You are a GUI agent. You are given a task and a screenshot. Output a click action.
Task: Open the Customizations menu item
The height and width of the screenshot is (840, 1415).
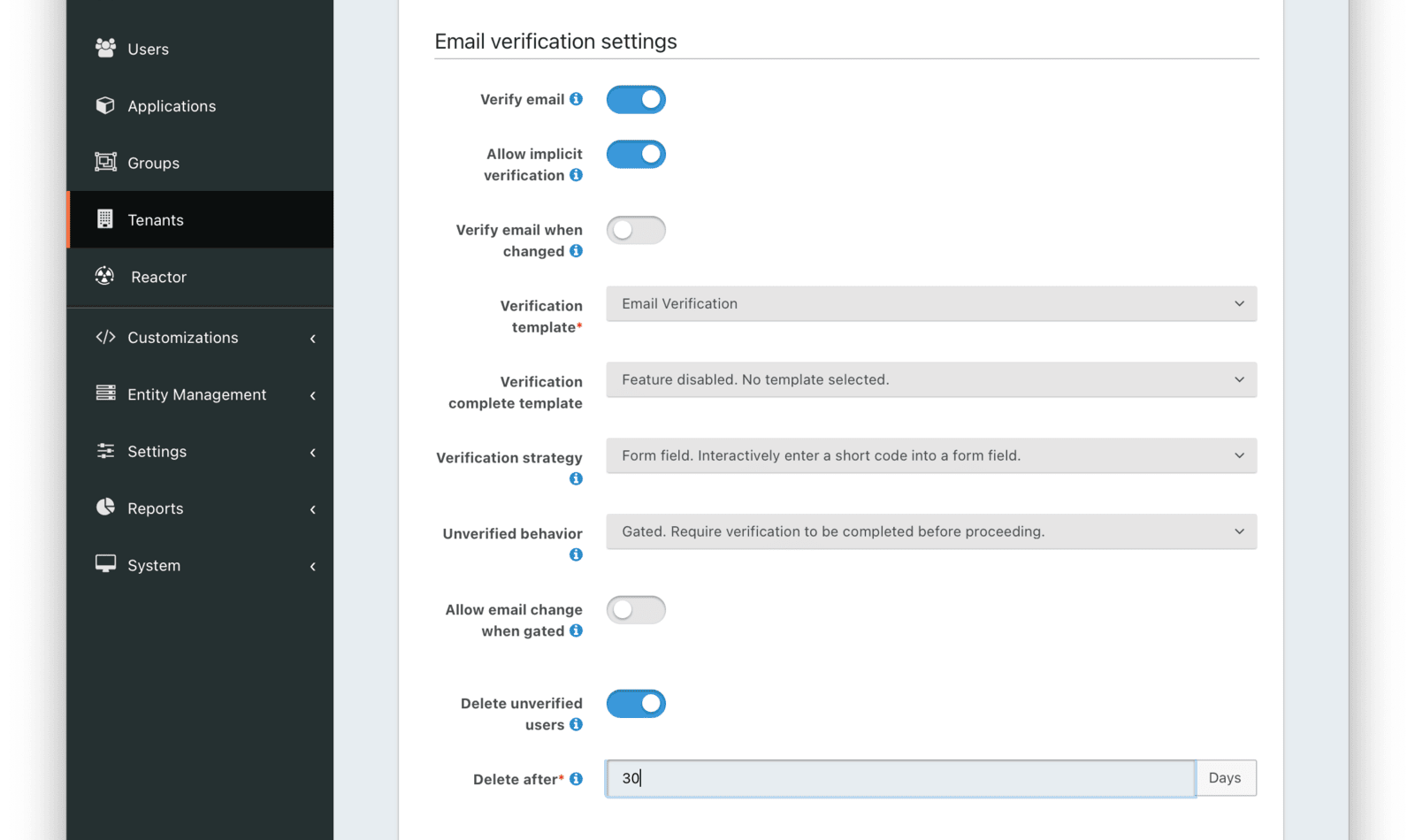201,338
